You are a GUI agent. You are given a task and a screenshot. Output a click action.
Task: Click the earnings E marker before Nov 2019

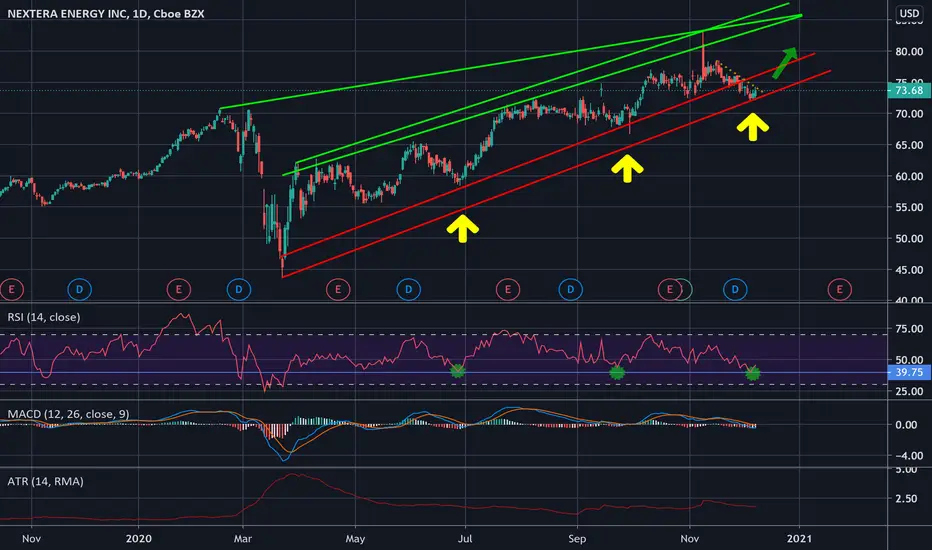[x=11, y=290]
